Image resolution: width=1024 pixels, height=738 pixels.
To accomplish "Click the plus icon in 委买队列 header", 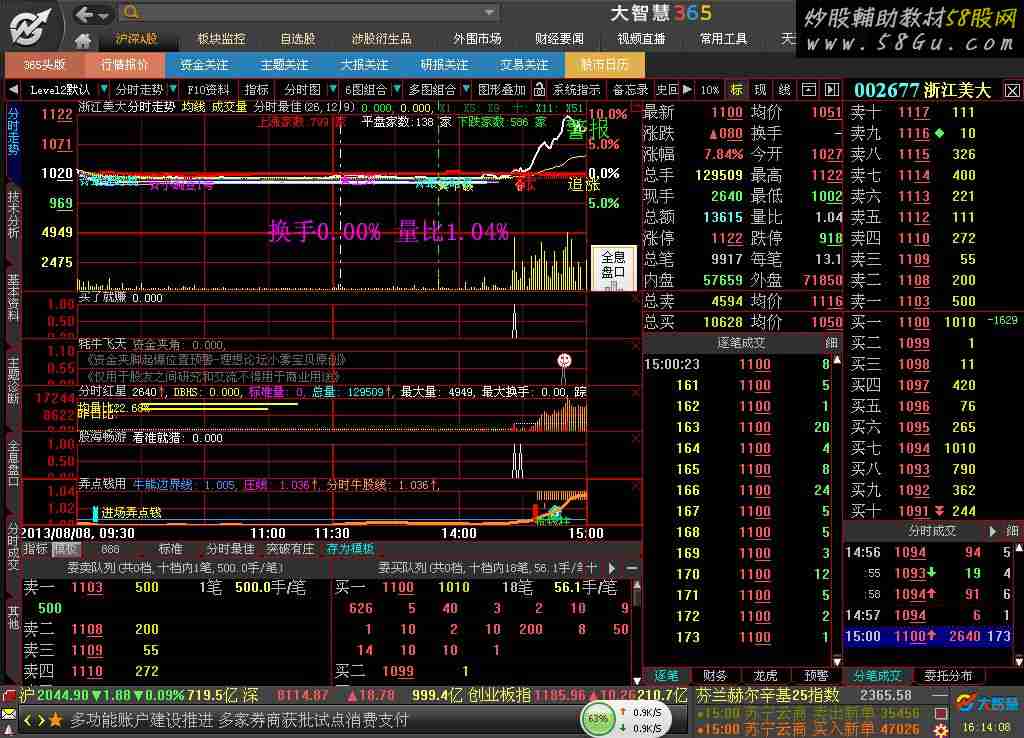I will click(x=592, y=568).
